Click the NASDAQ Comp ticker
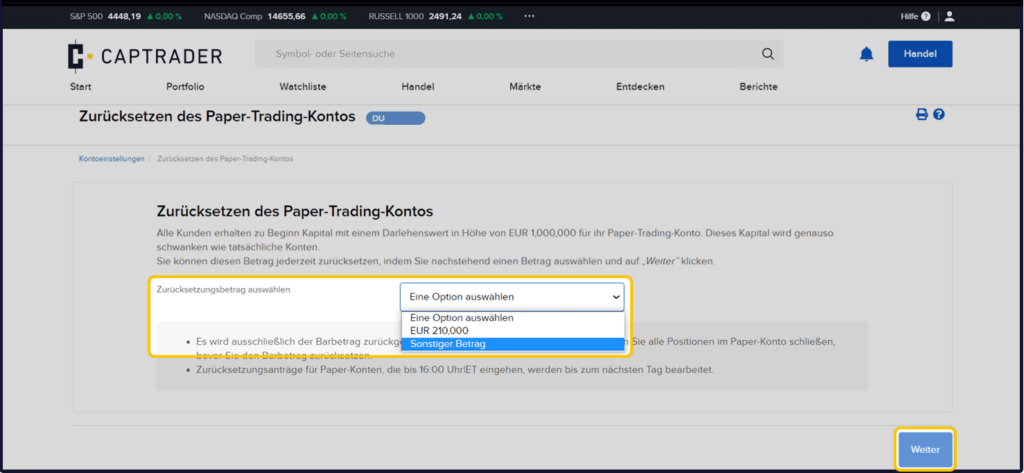The width and height of the screenshot is (1024, 473). pyautogui.click(x=277, y=16)
